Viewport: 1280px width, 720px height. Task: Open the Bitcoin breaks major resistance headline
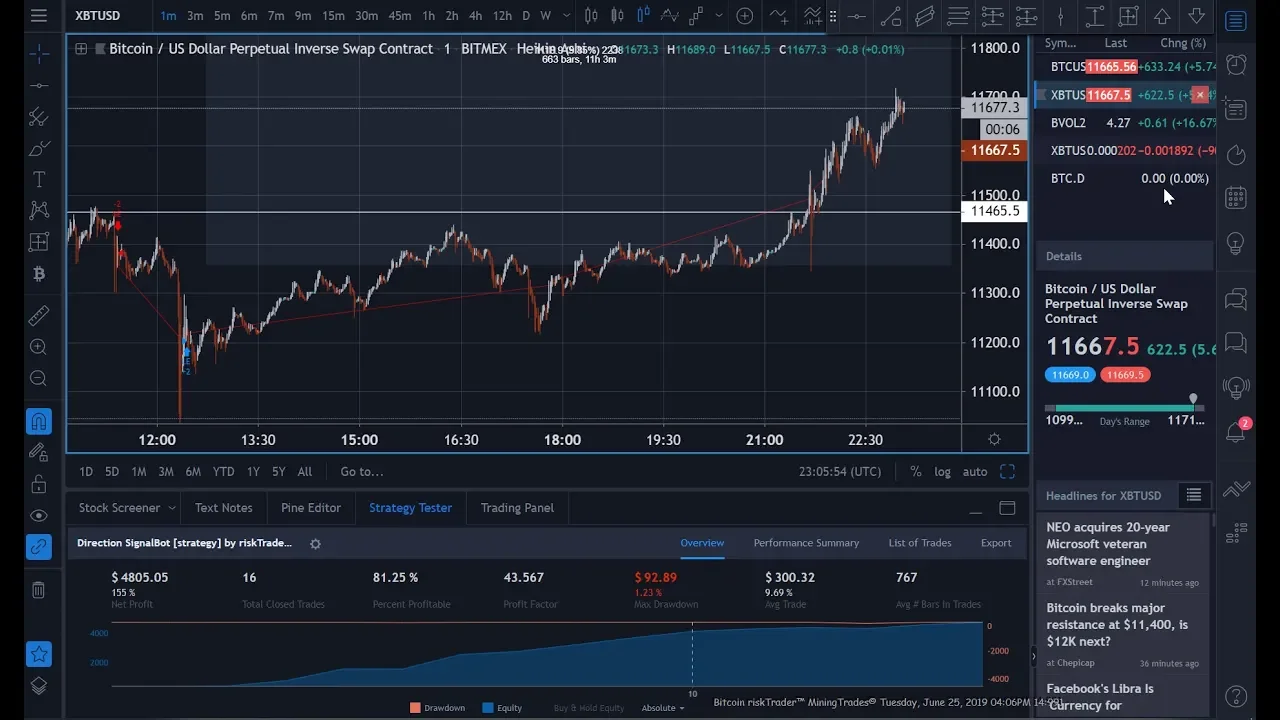(1117, 625)
